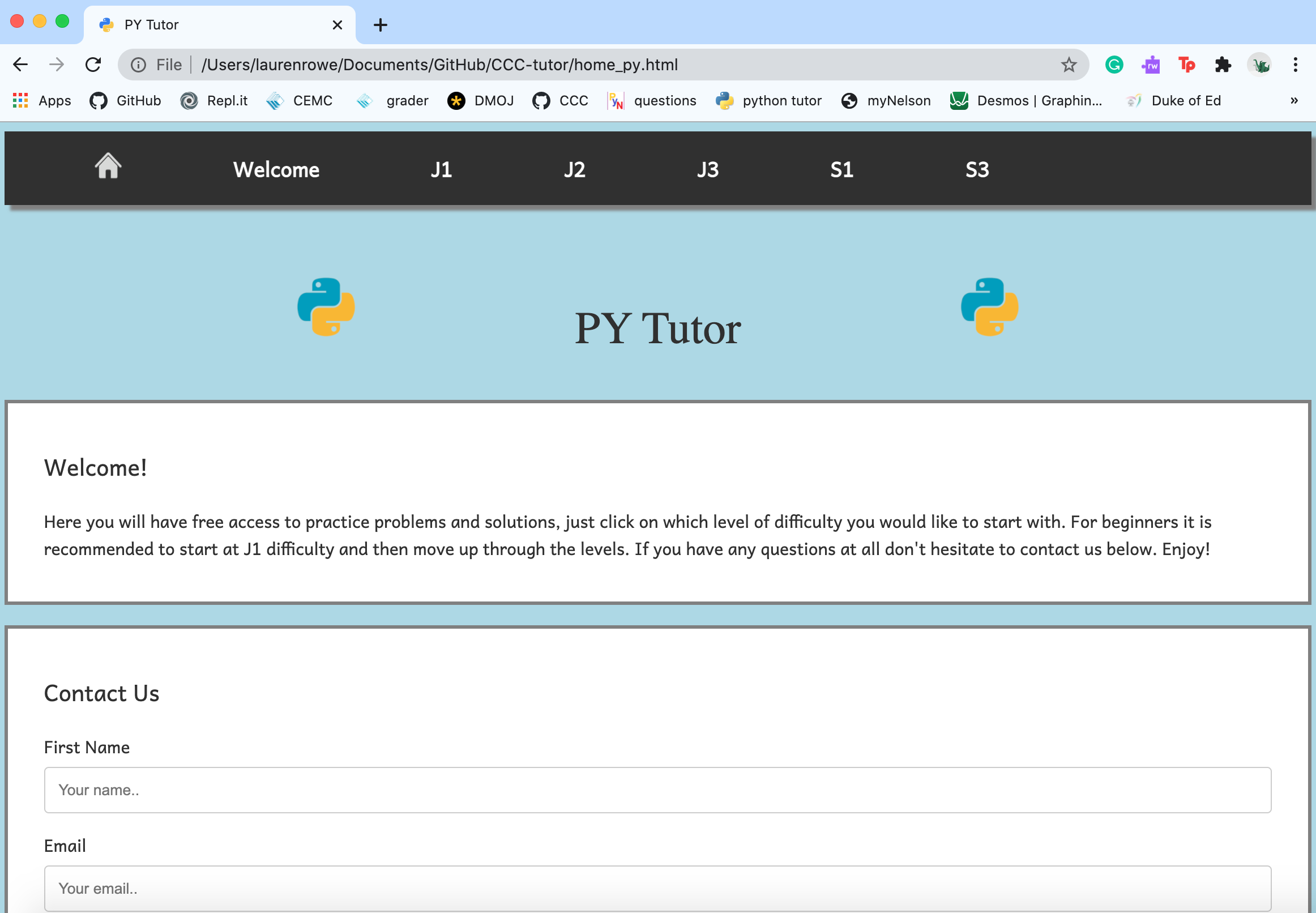The height and width of the screenshot is (913, 1316).
Task: Open a new browser tab
Action: [381, 24]
